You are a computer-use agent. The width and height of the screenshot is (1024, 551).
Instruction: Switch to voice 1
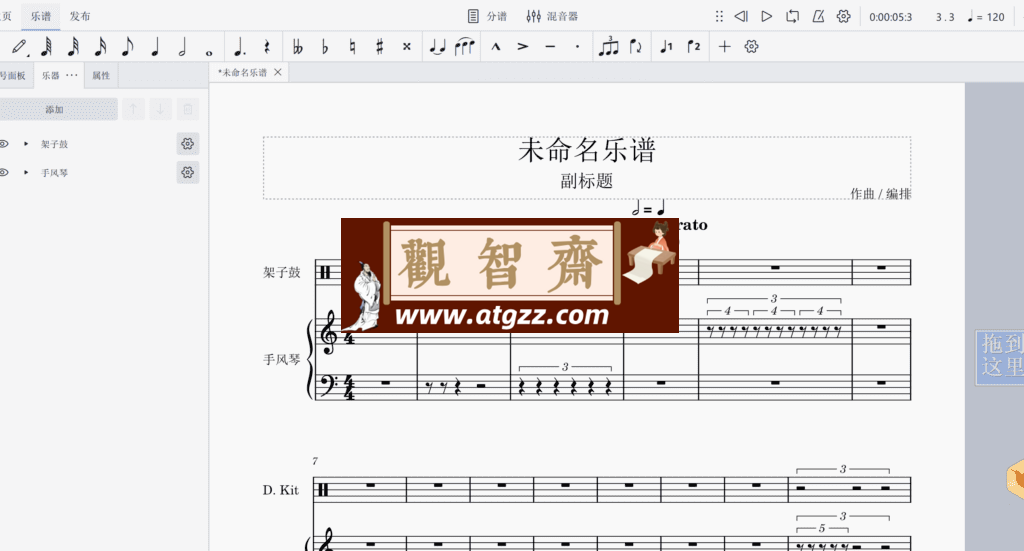[x=666, y=47]
